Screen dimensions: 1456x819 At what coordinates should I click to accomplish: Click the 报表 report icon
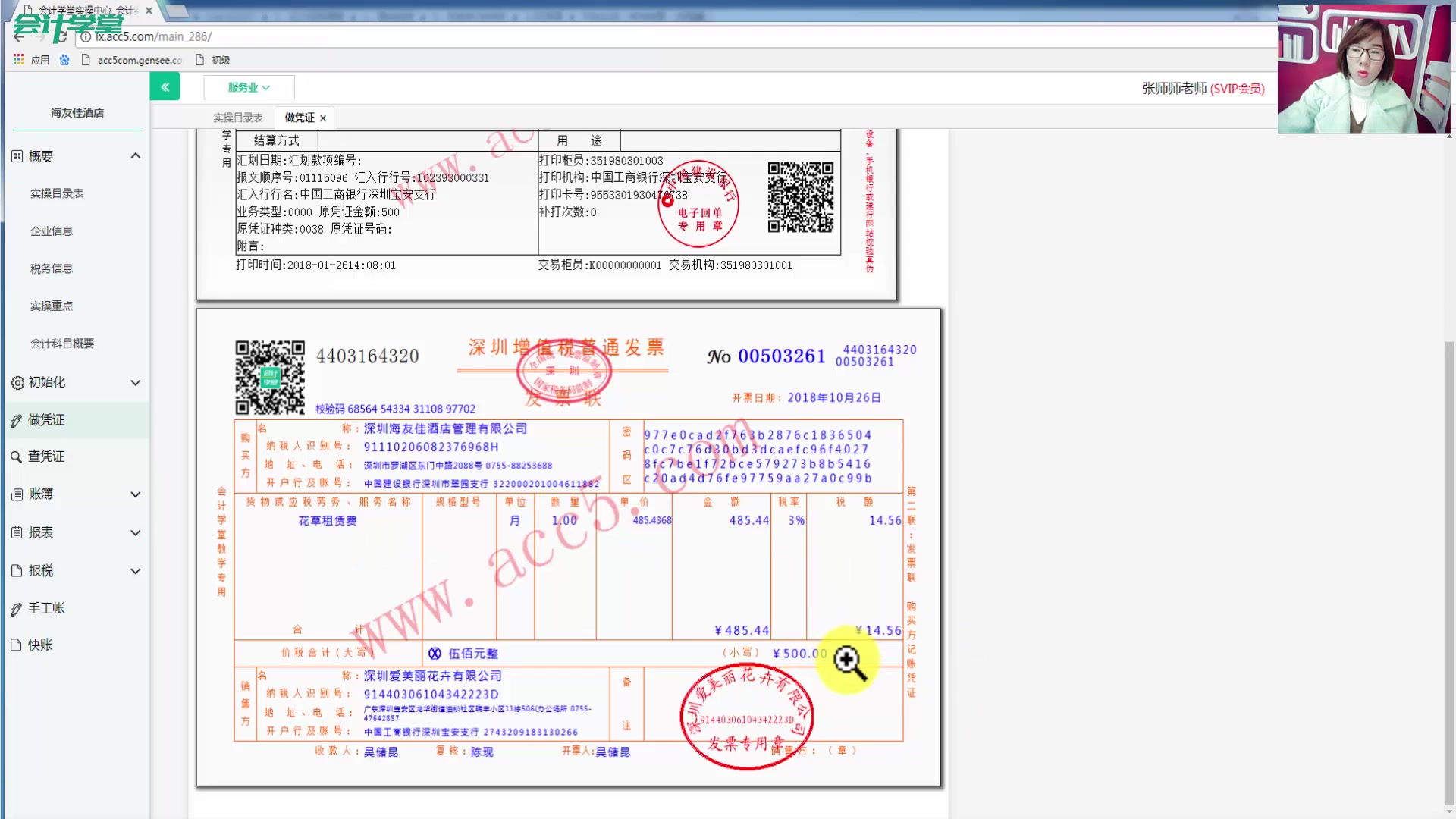pyautogui.click(x=17, y=532)
